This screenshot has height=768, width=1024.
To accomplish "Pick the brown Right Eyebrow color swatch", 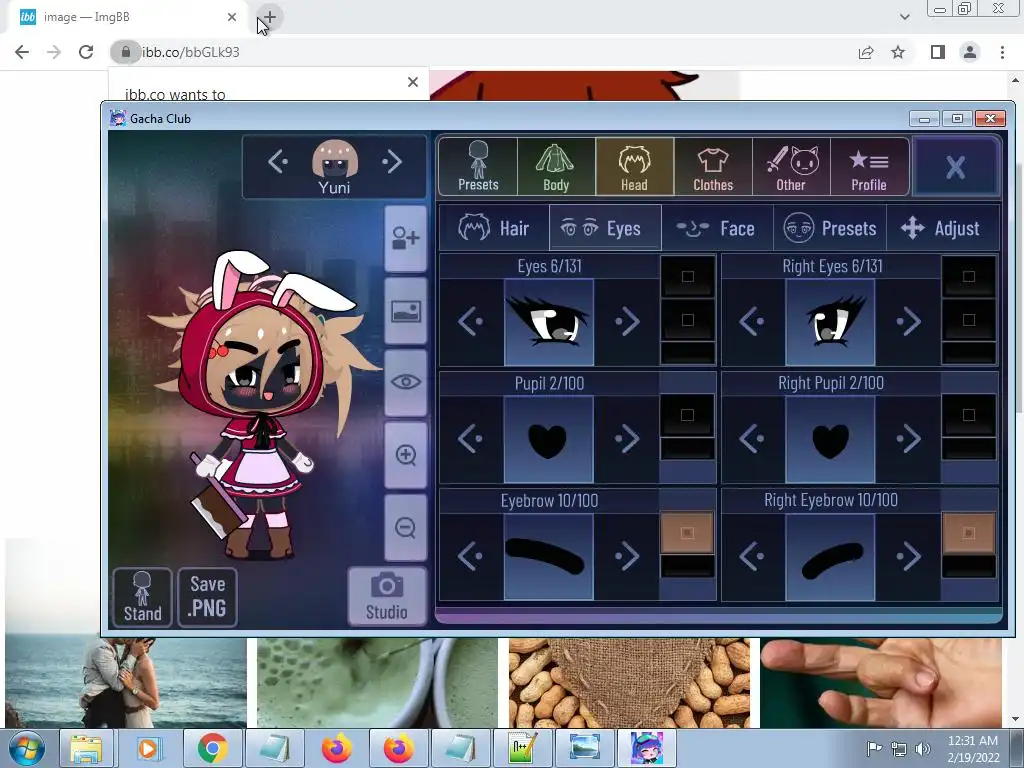I will (969, 533).
